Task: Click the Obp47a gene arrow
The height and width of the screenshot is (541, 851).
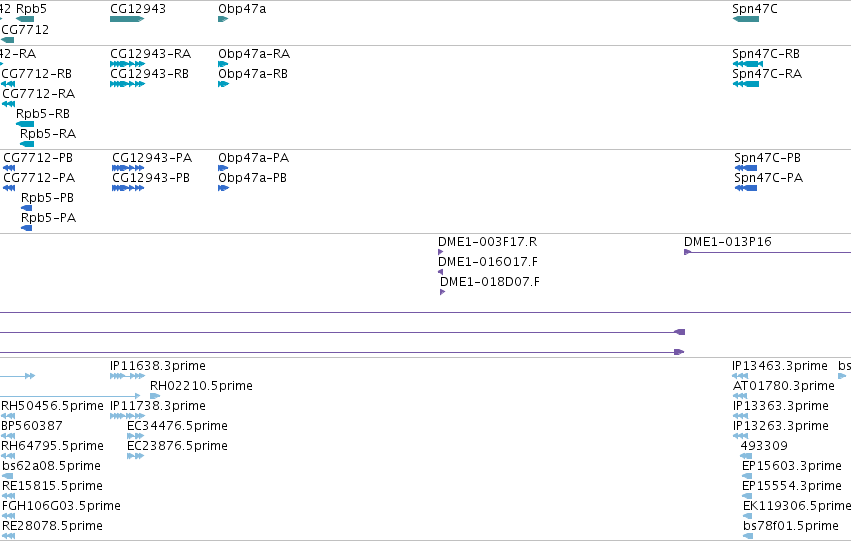Action: coord(223,19)
